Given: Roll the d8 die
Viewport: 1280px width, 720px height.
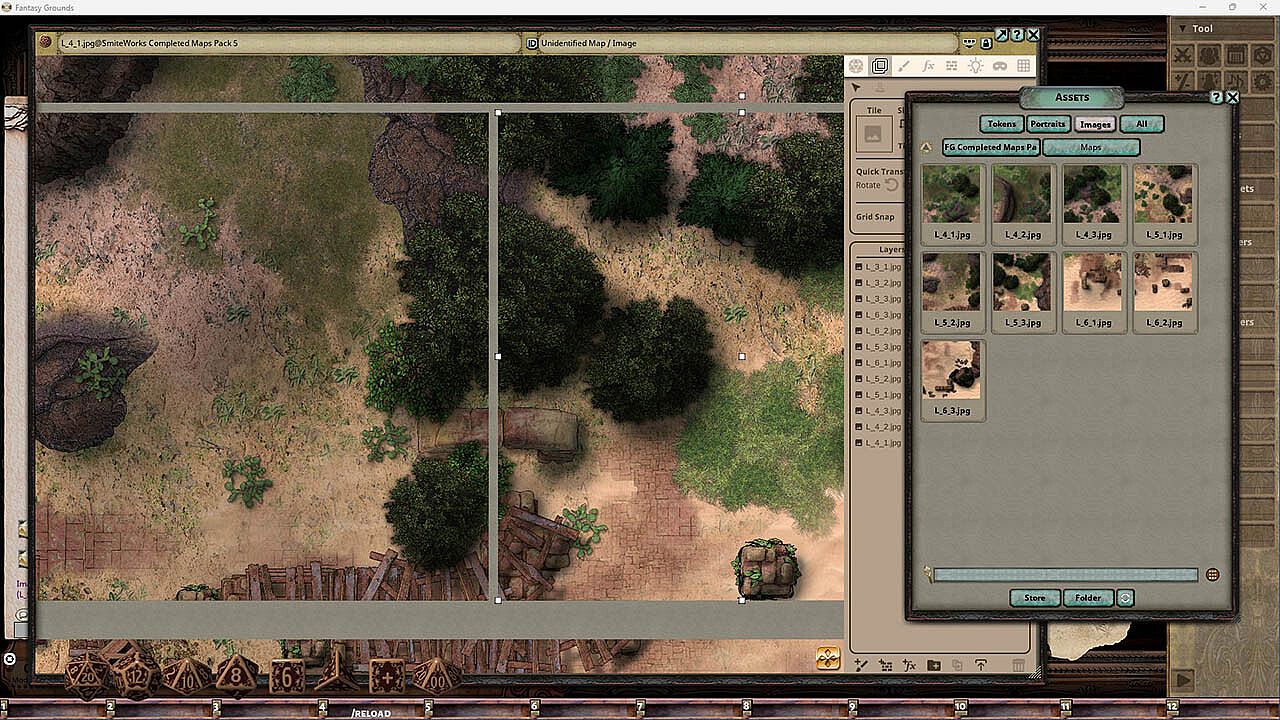Looking at the screenshot, I should pos(236,677).
